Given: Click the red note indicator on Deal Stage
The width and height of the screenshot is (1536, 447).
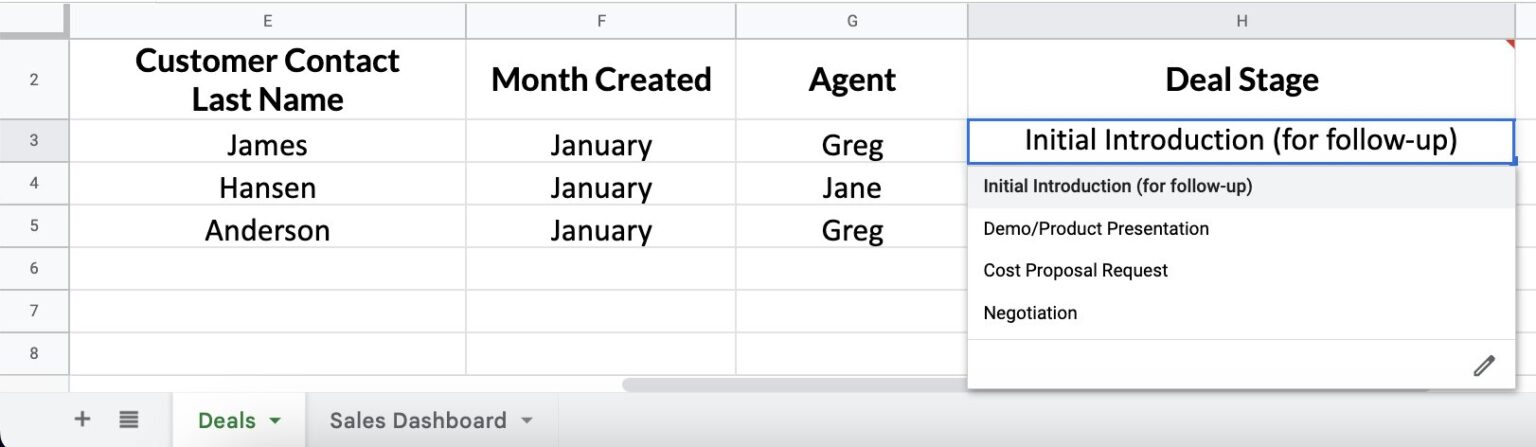Looking at the screenshot, I should 1510,44.
